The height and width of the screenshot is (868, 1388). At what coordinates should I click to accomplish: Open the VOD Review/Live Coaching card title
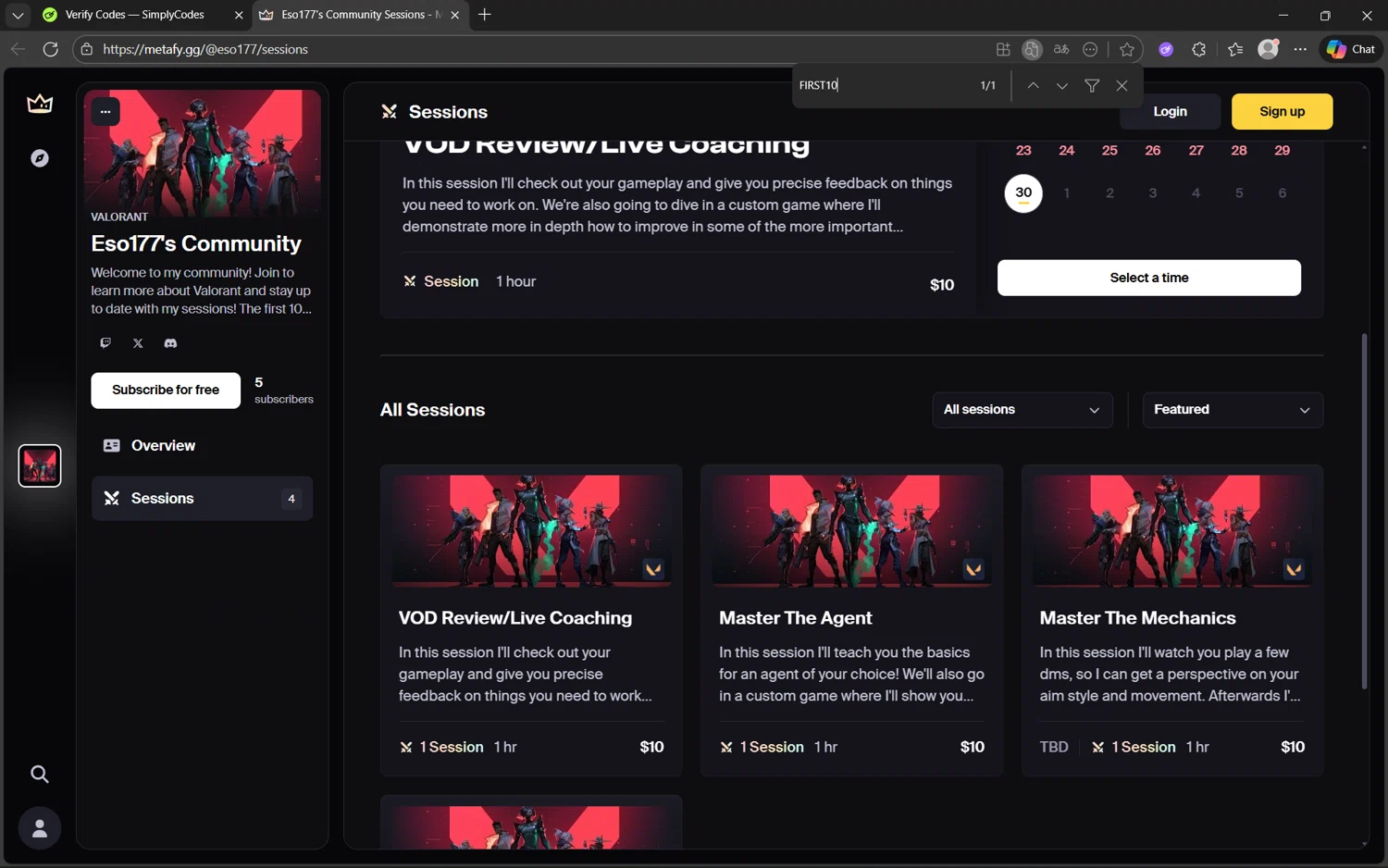(x=515, y=618)
